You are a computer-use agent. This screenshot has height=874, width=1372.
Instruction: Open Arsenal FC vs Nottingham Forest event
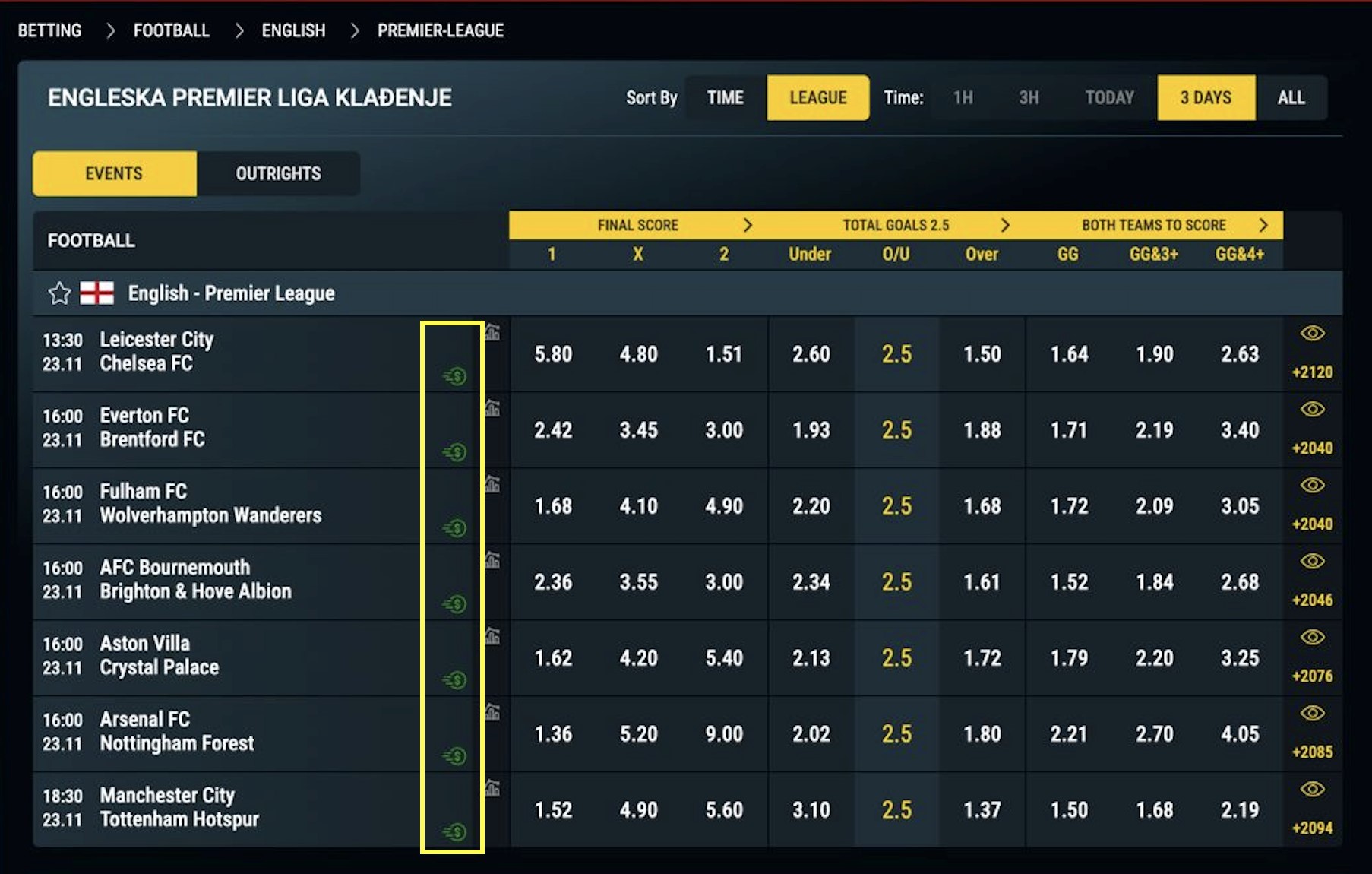tap(177, 731)
